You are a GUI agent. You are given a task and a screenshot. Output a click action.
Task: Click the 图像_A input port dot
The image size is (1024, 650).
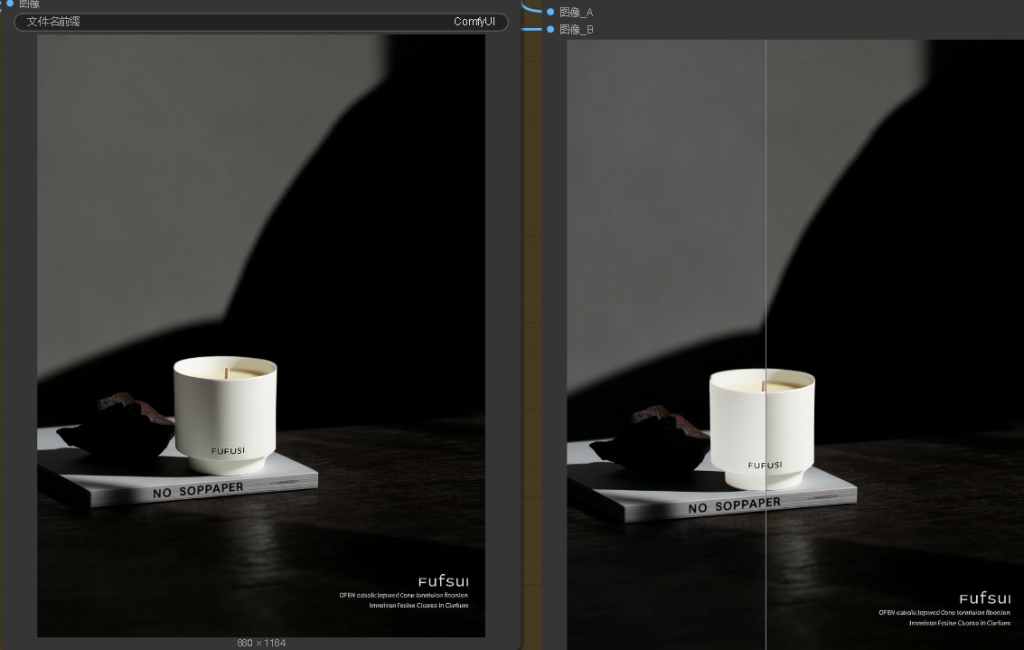pyautogui.click(x=550, y=12)
